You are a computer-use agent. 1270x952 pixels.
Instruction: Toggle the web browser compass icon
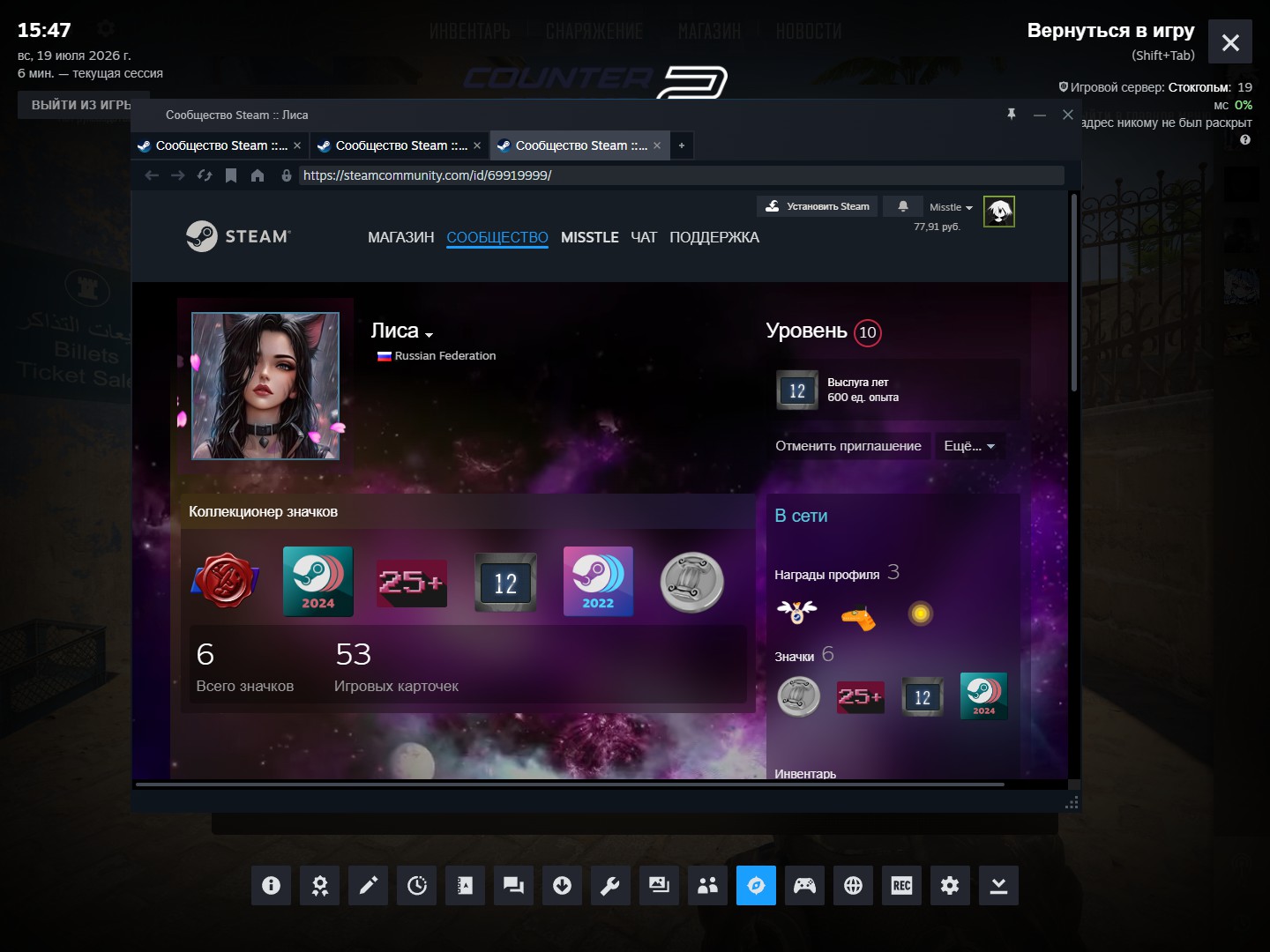pos(756,885)
